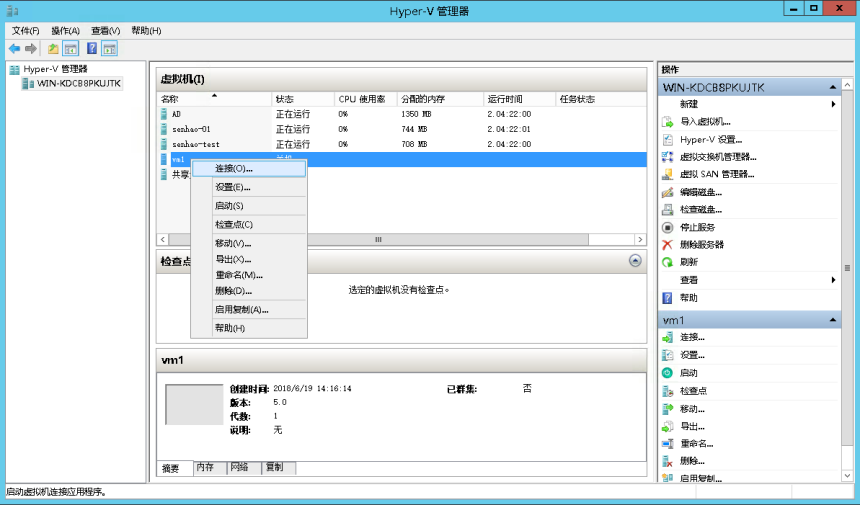Sort by the CPU 使用率 column header

(366, 99)
